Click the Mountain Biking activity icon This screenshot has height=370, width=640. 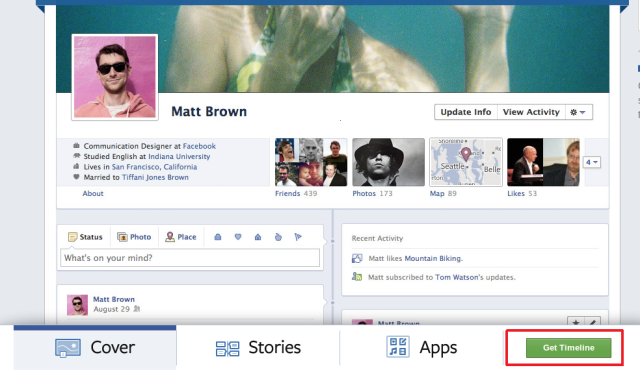357,258
